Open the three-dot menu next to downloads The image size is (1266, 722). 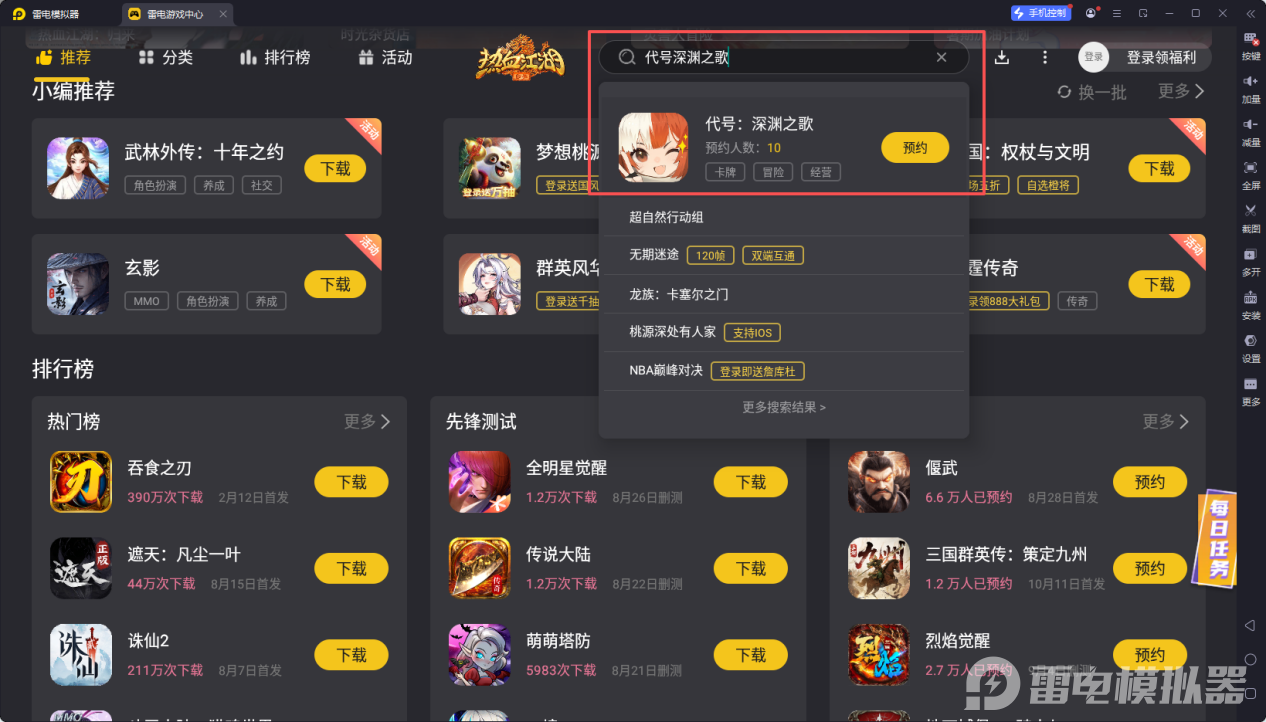click(1045, 58)
